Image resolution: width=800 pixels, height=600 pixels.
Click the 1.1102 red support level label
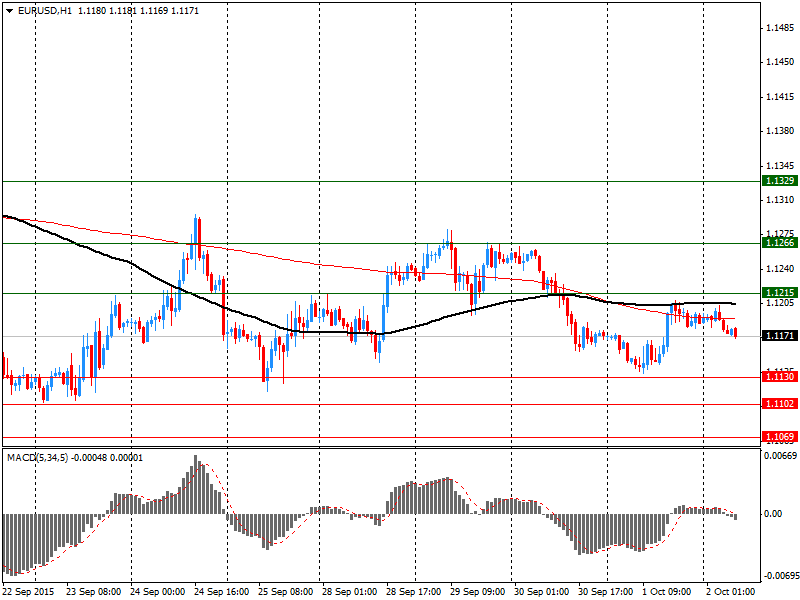(x=780, y=404)
